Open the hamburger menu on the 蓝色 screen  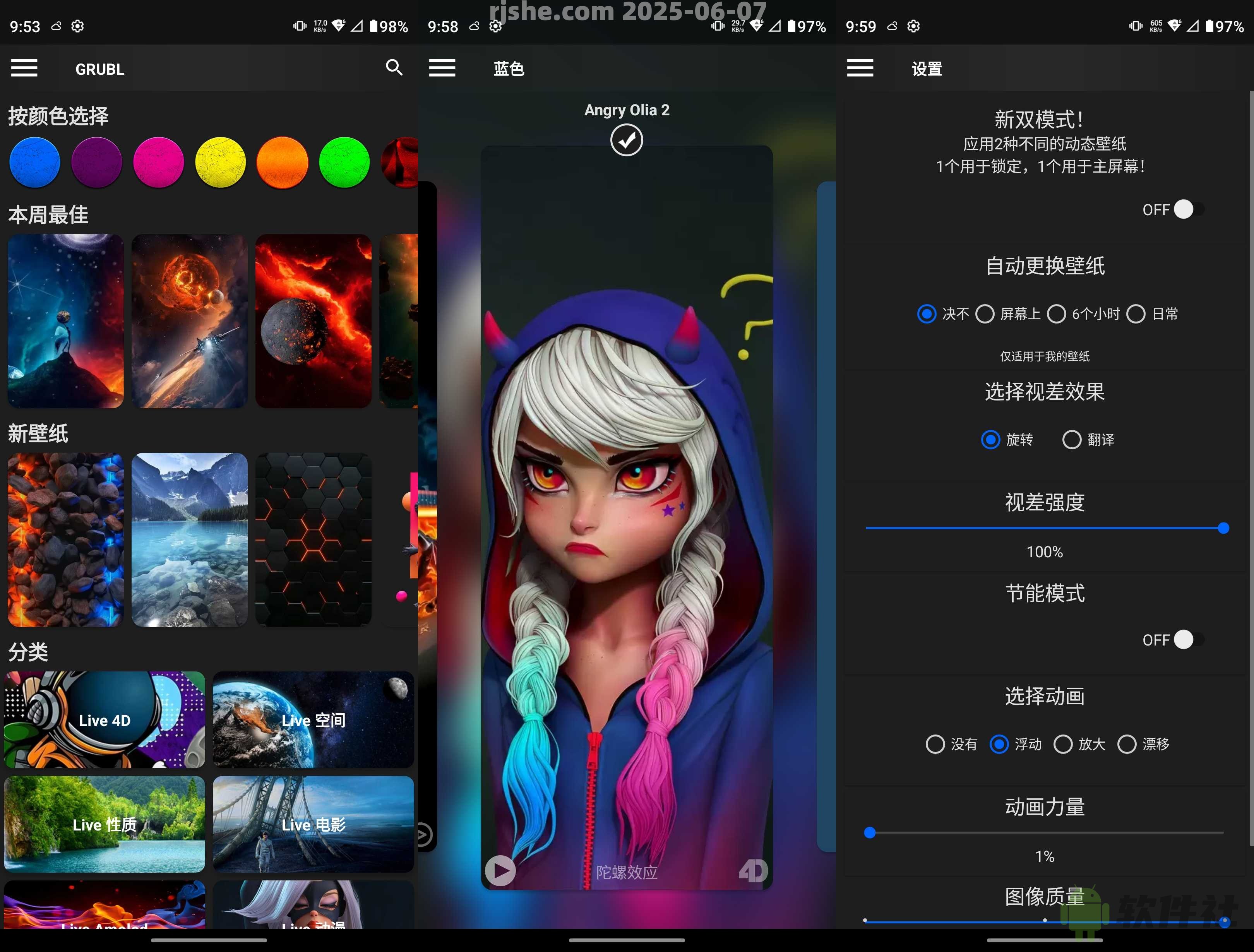point(442,67)
